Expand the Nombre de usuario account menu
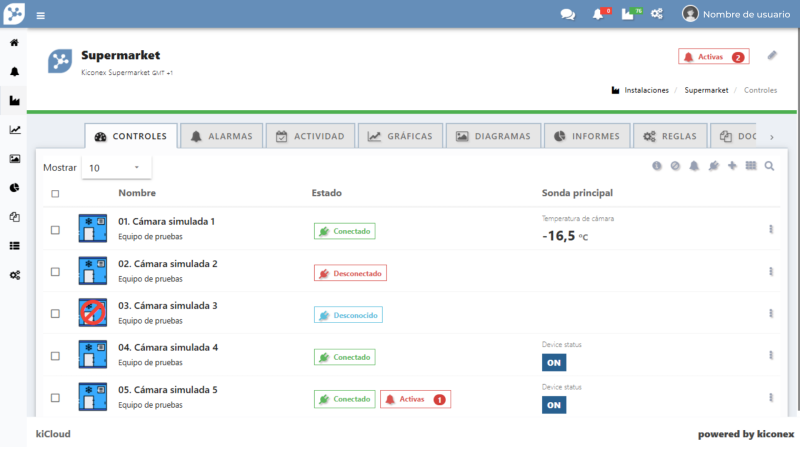800x450 pixels. pos(736,14)
